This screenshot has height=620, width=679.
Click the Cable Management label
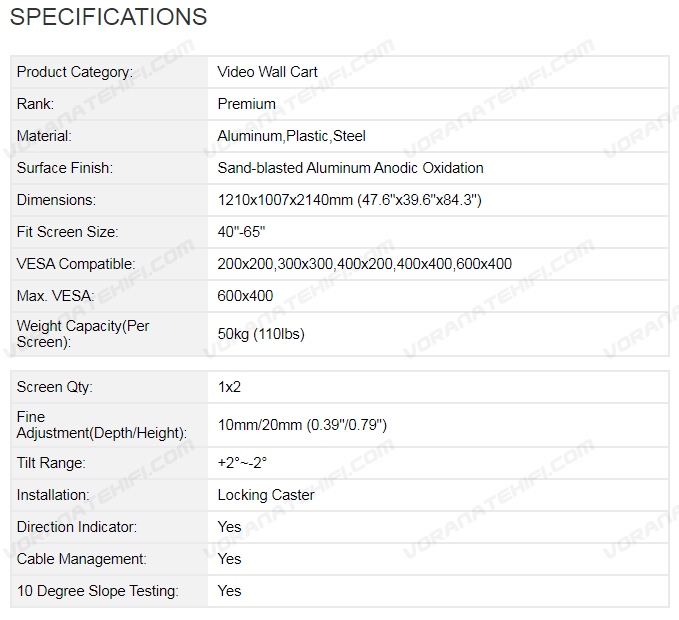coord(81,559)
